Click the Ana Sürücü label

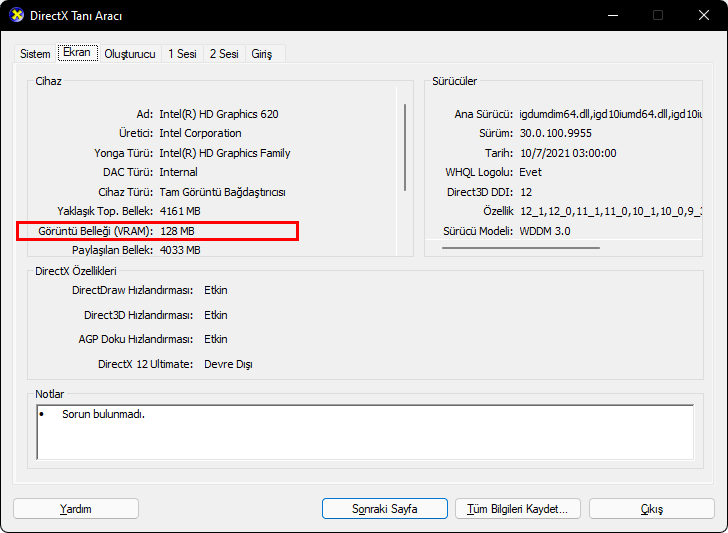point(484,114)
